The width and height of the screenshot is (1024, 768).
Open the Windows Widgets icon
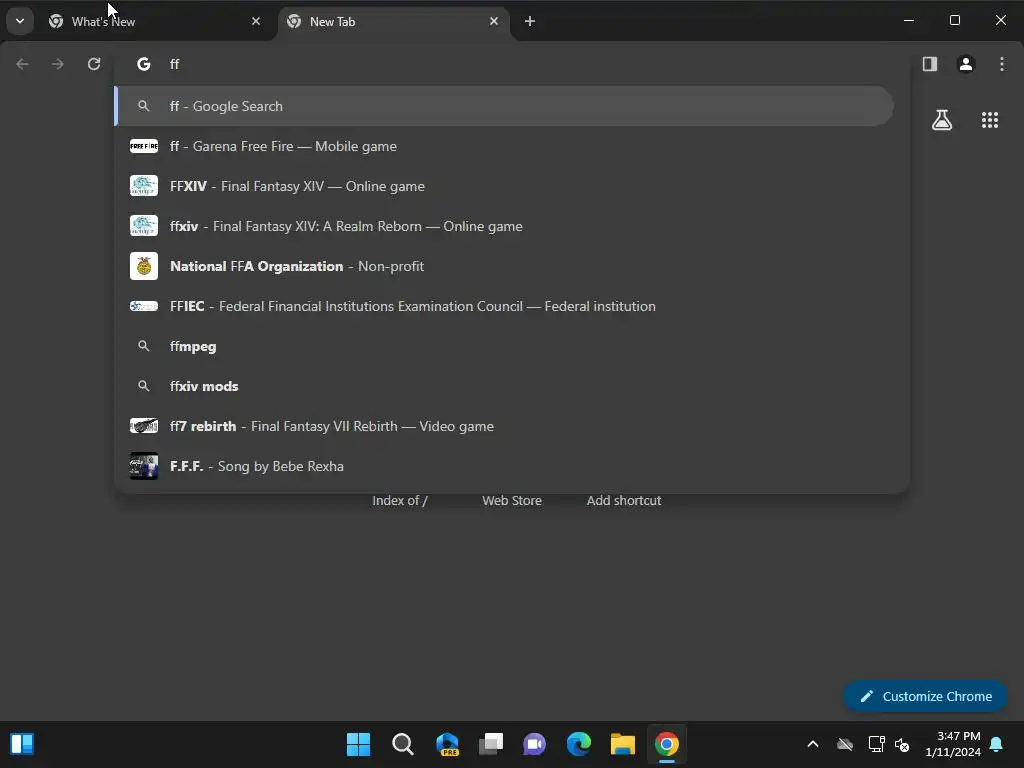point(22,744)
